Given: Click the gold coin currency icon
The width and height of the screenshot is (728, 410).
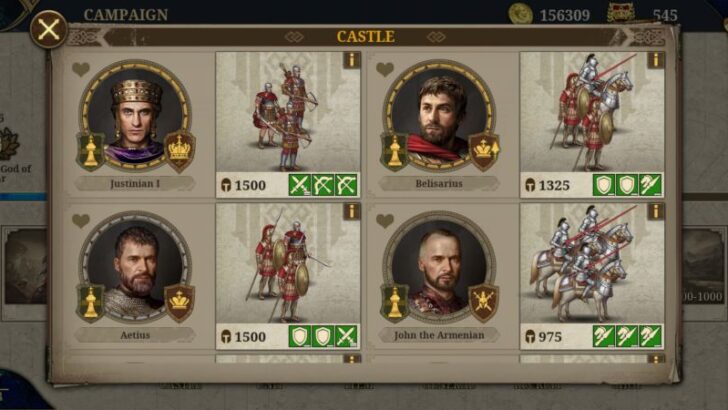Looking at the screenshot, I should [520, 14].
